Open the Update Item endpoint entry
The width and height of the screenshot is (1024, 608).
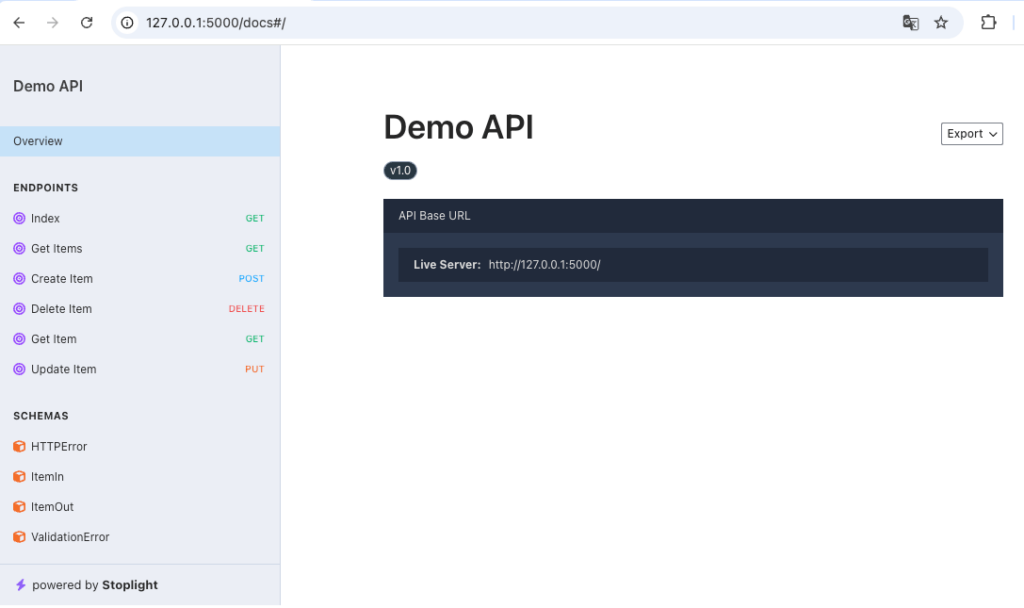point(62,369)
